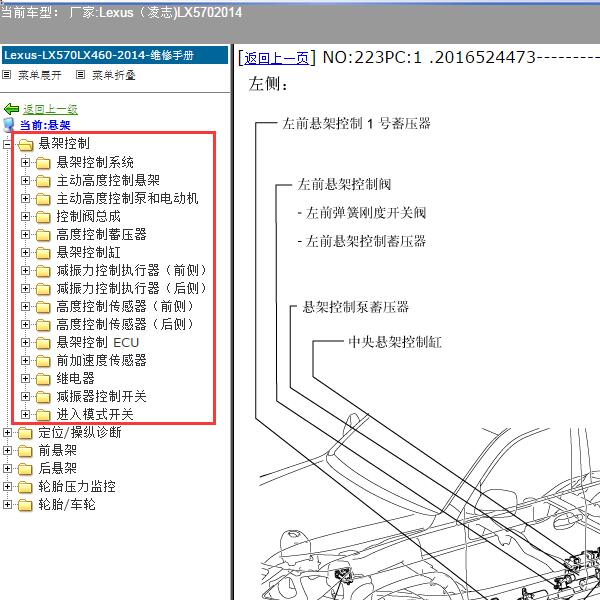Click 菜单展开 text button

click(x=40, y=75)
